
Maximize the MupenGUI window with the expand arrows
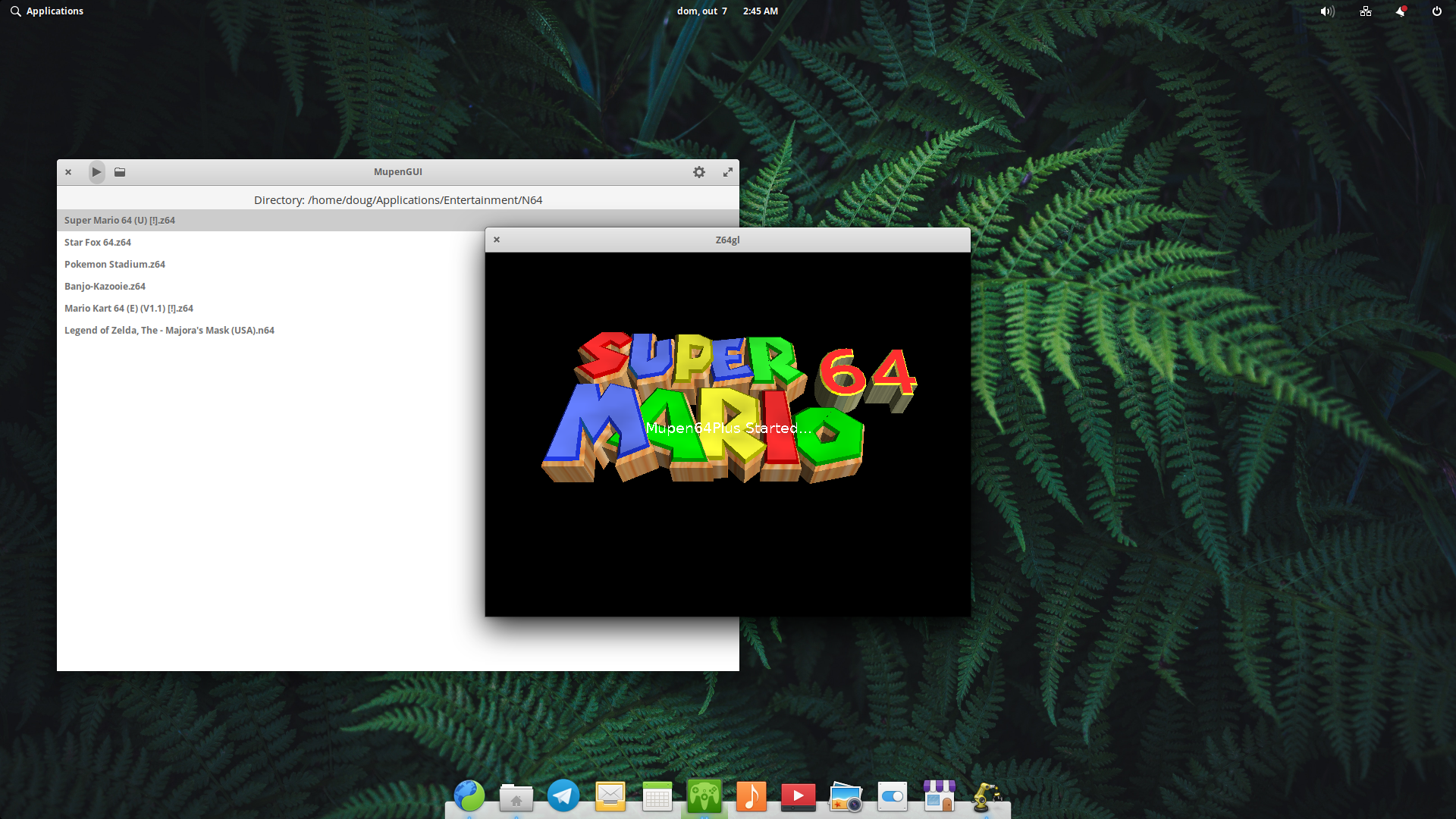point(727,172)
